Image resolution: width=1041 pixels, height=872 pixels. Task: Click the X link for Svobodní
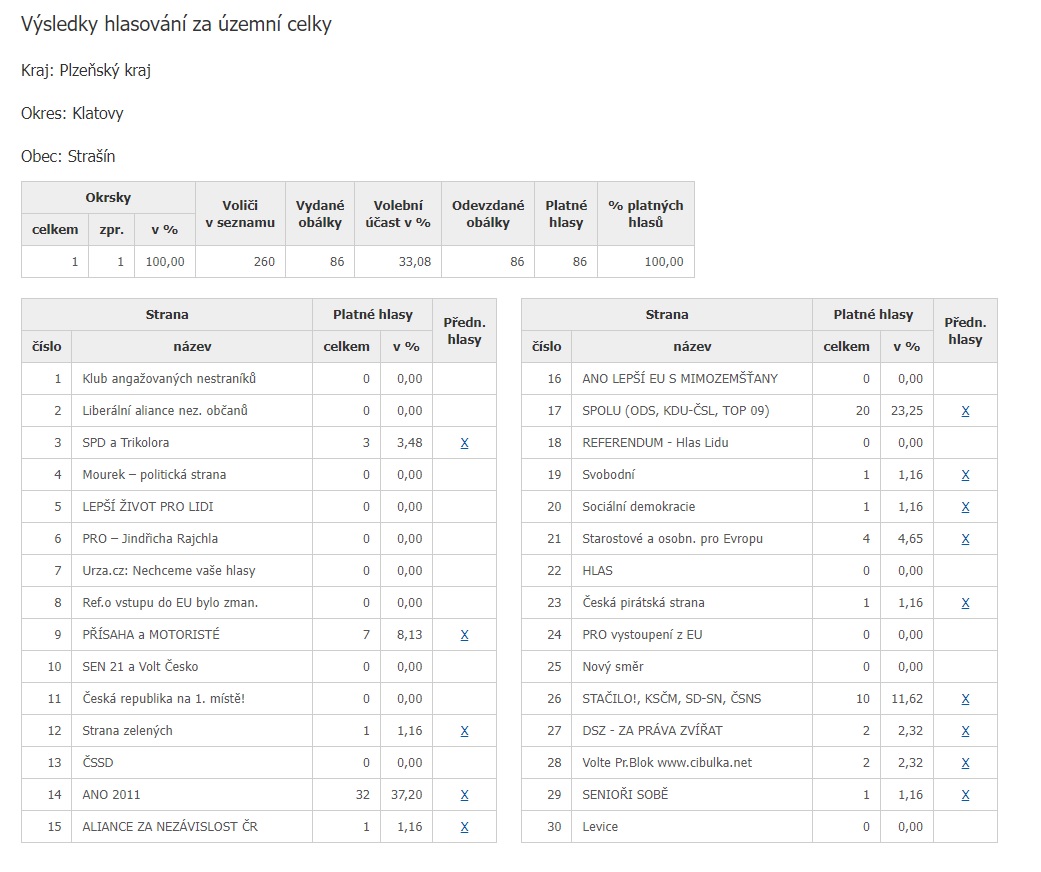[965, 475]
